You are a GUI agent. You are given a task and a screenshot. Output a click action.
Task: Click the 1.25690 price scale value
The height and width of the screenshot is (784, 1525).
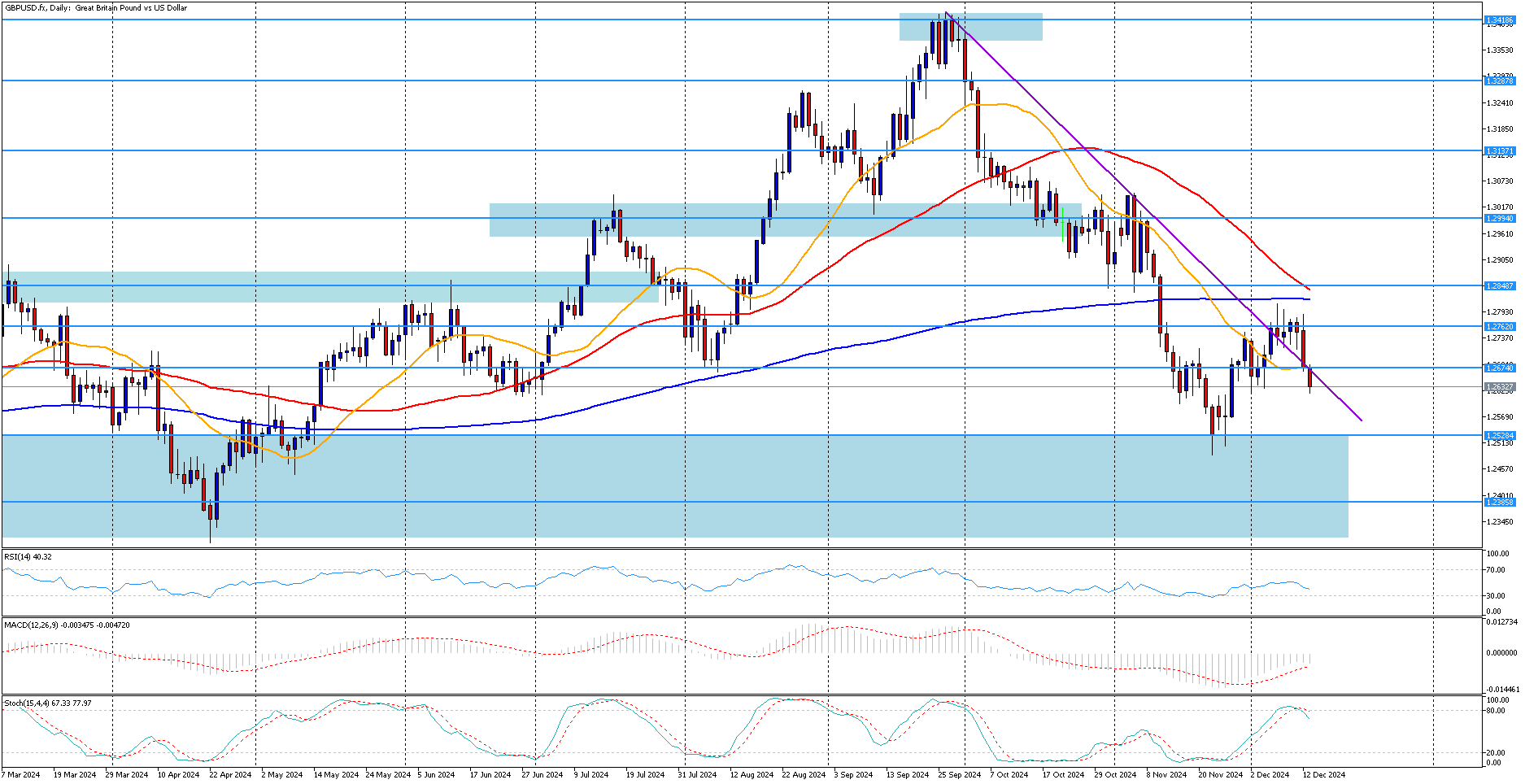(x=1500, y=416)
